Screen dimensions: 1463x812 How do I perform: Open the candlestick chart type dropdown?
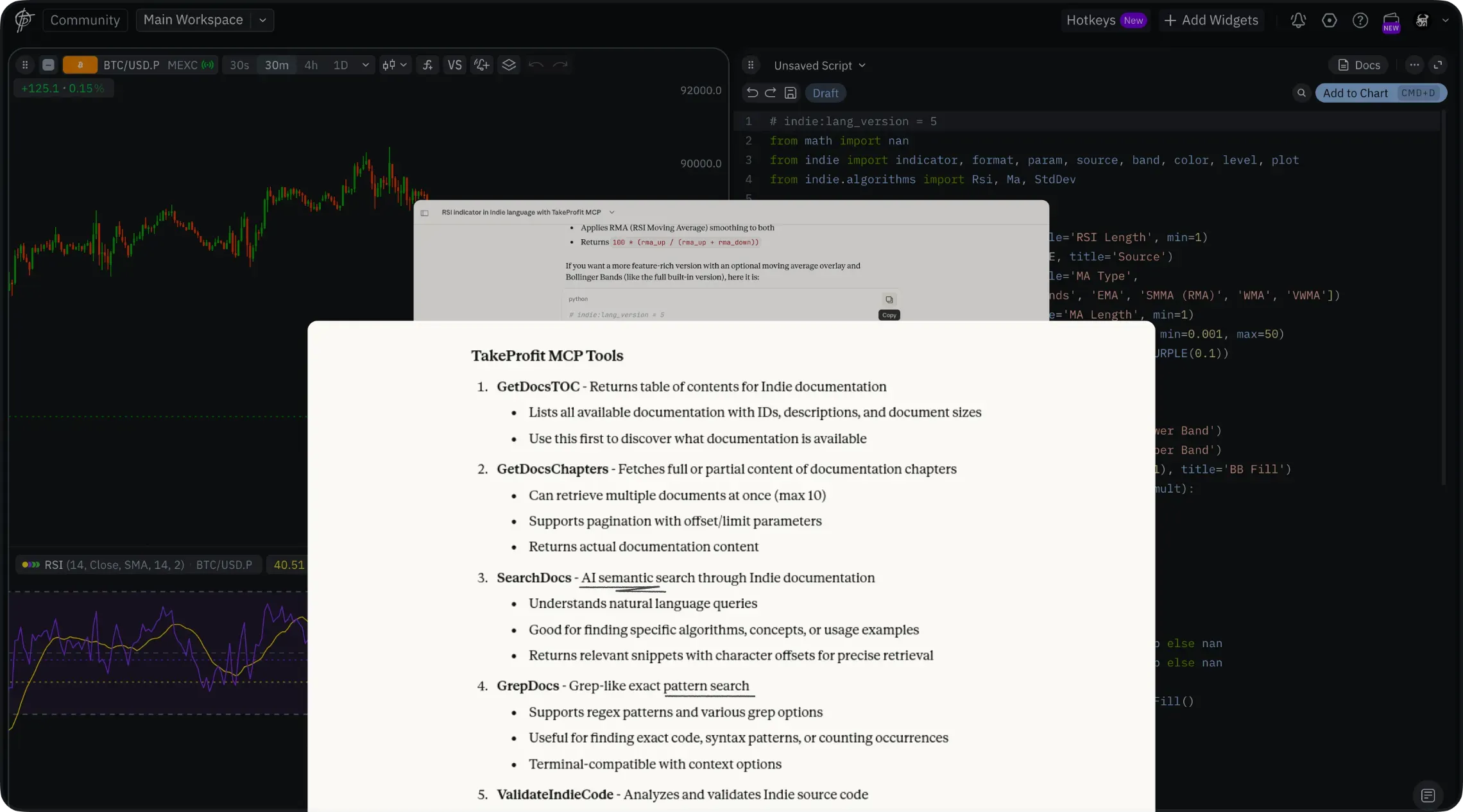[394, 65]
